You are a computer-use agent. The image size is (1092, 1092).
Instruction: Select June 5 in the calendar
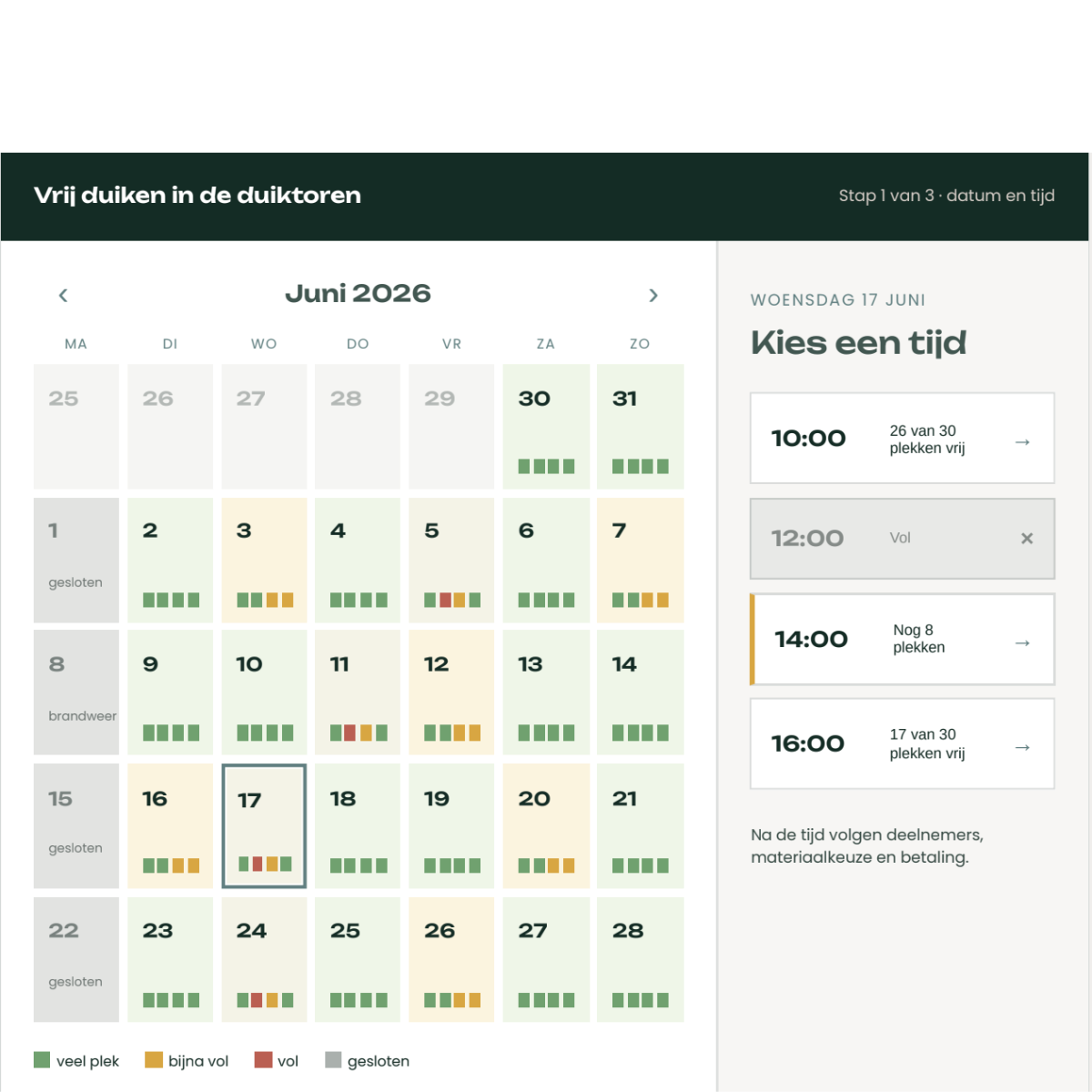451,560
